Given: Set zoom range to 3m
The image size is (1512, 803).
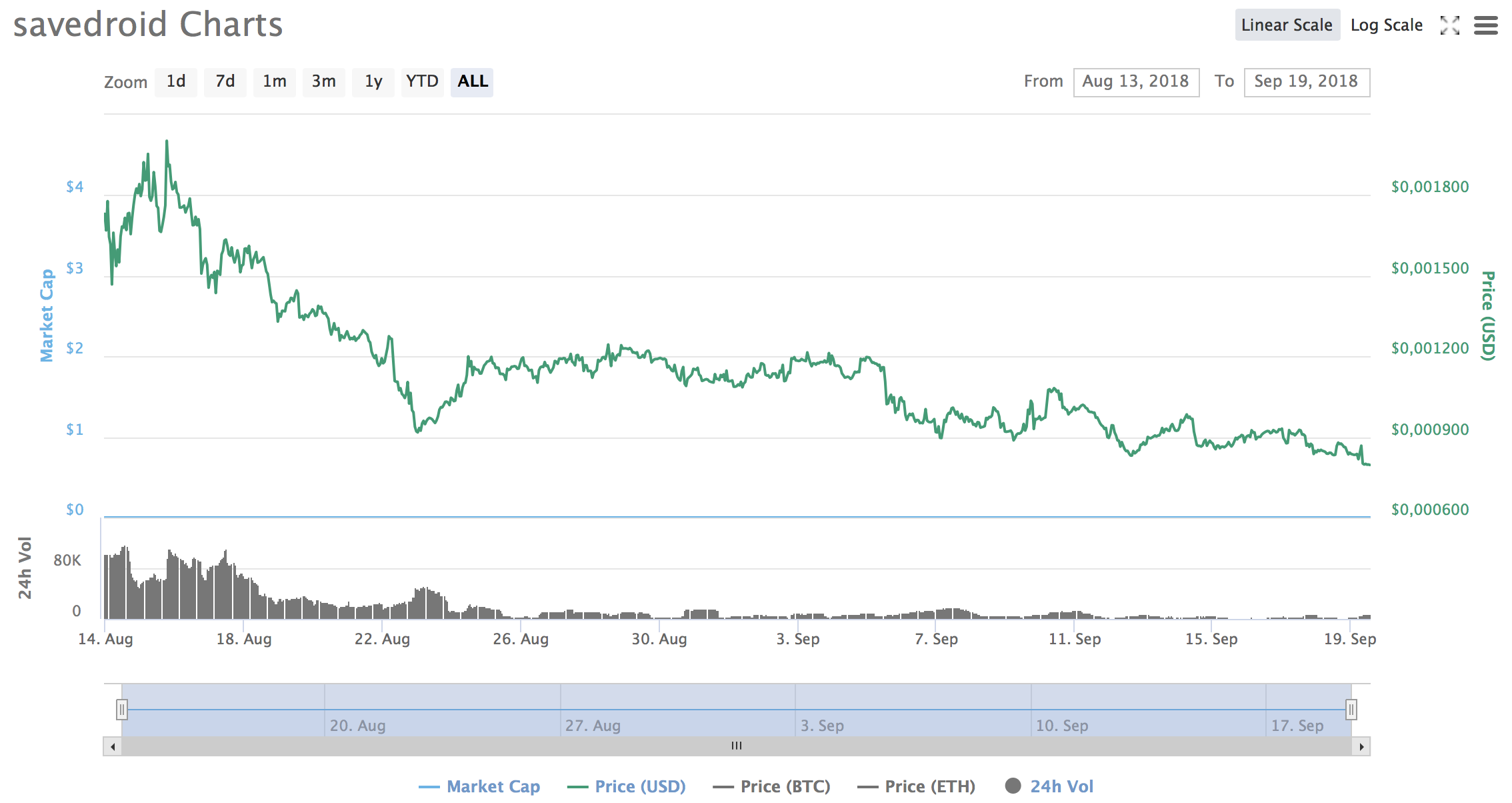Looking at the screenshot, I should pyautogui.click(x=324, y=82).
